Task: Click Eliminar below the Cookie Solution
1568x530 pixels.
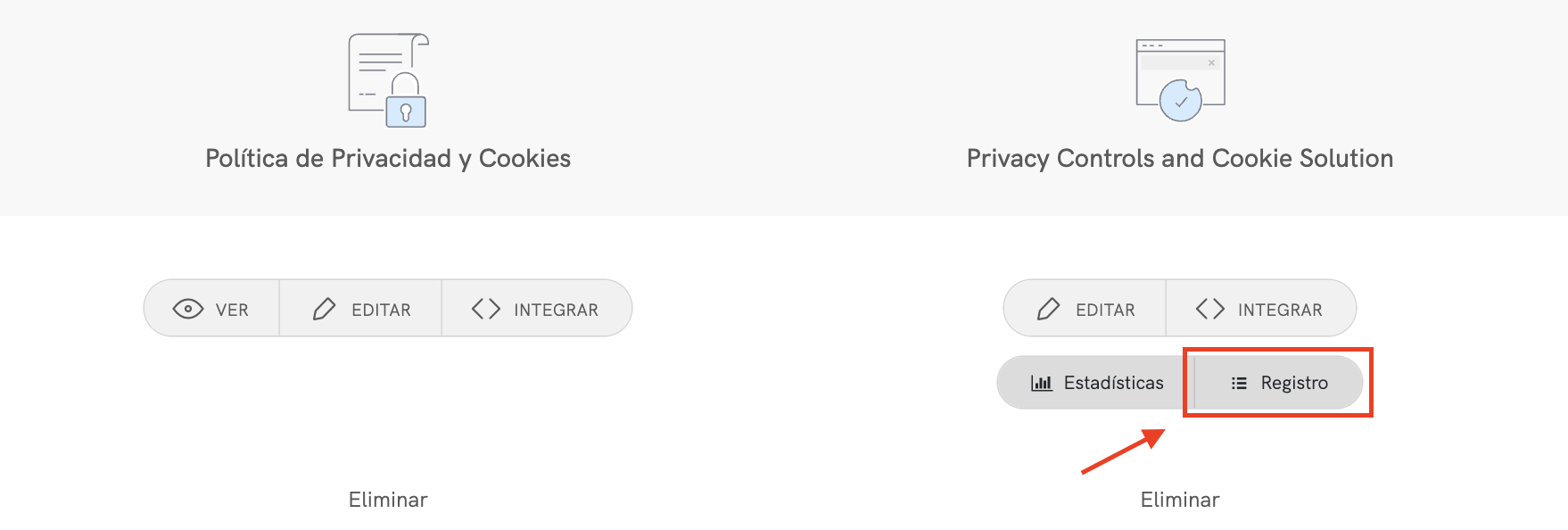Action: coord(1180,500)
